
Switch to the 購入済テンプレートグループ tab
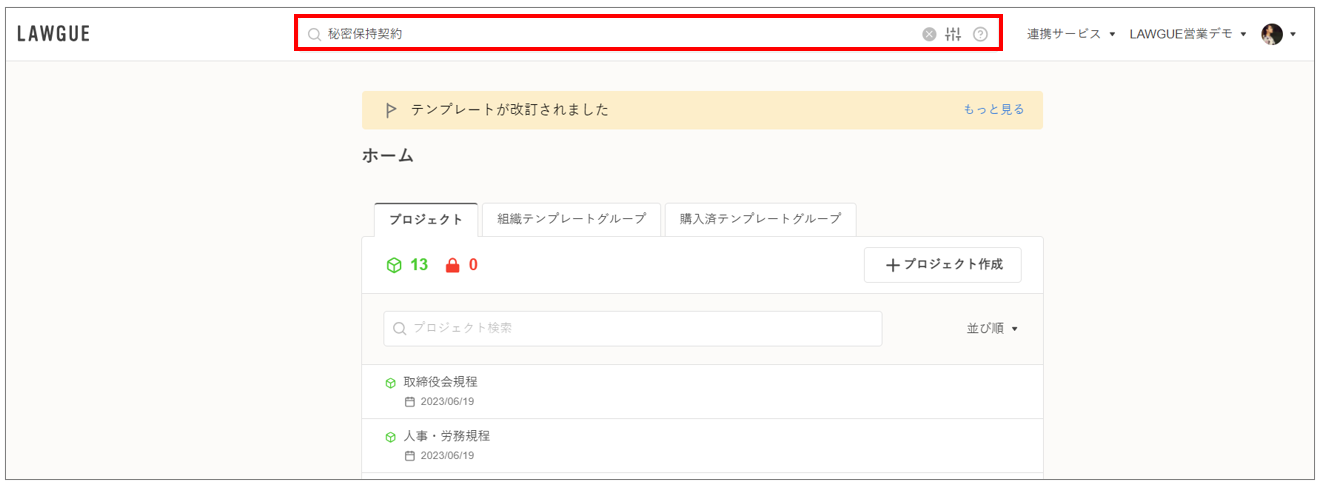pyautogui.click(x=760, y=219)
